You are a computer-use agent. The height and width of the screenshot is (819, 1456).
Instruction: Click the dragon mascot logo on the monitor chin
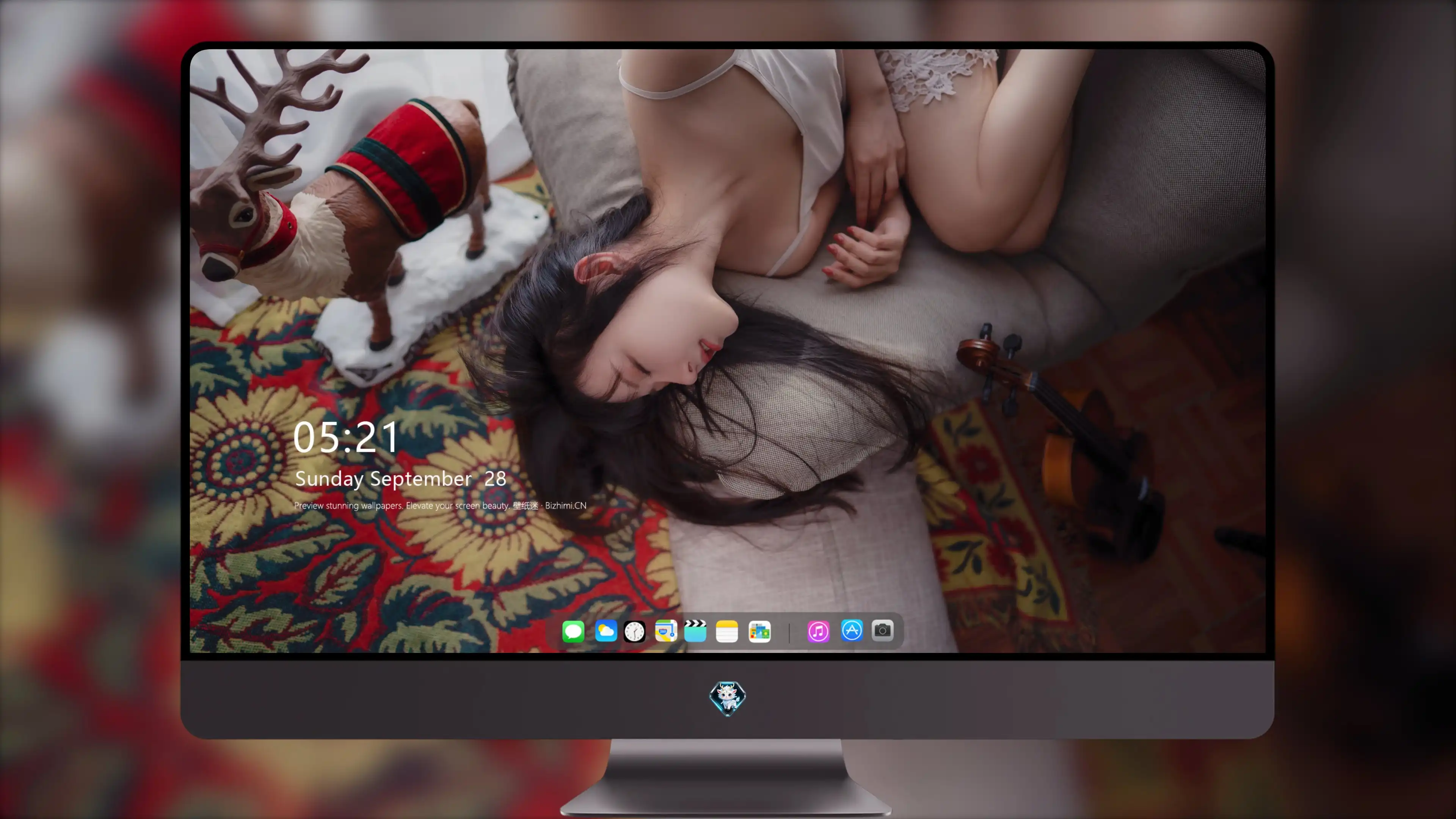(728, 698)
